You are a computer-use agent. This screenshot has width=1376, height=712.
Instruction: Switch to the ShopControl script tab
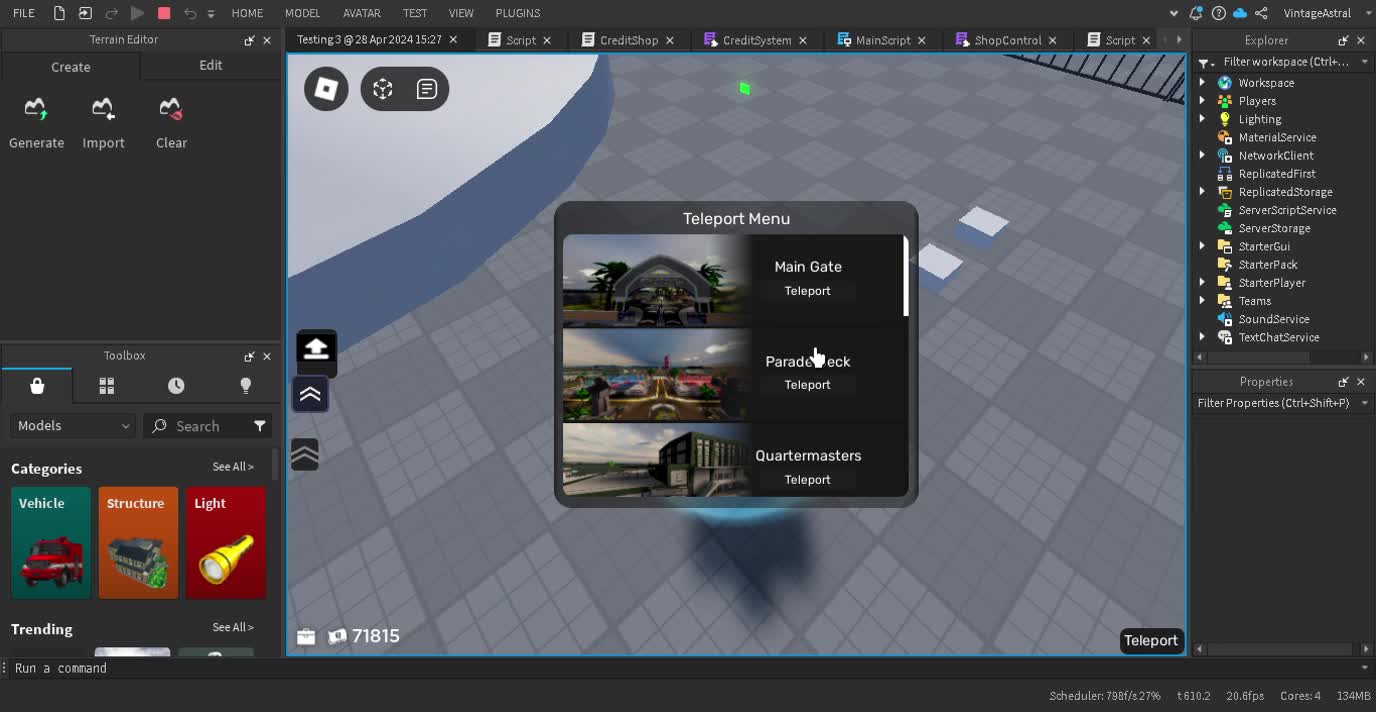click(1007, 40)
